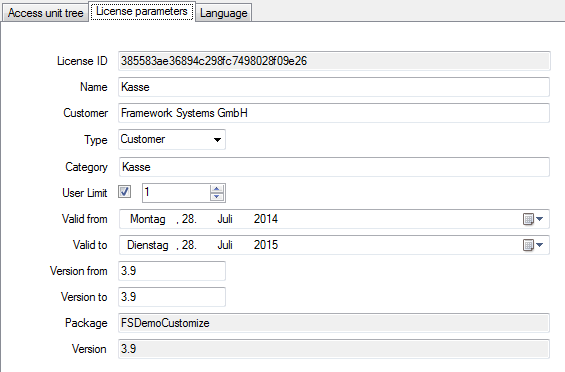The height and width of the screenshot is (372, 565).
Task: Select year 2014 in Valid from date
Action: click(x=266, y=219)
